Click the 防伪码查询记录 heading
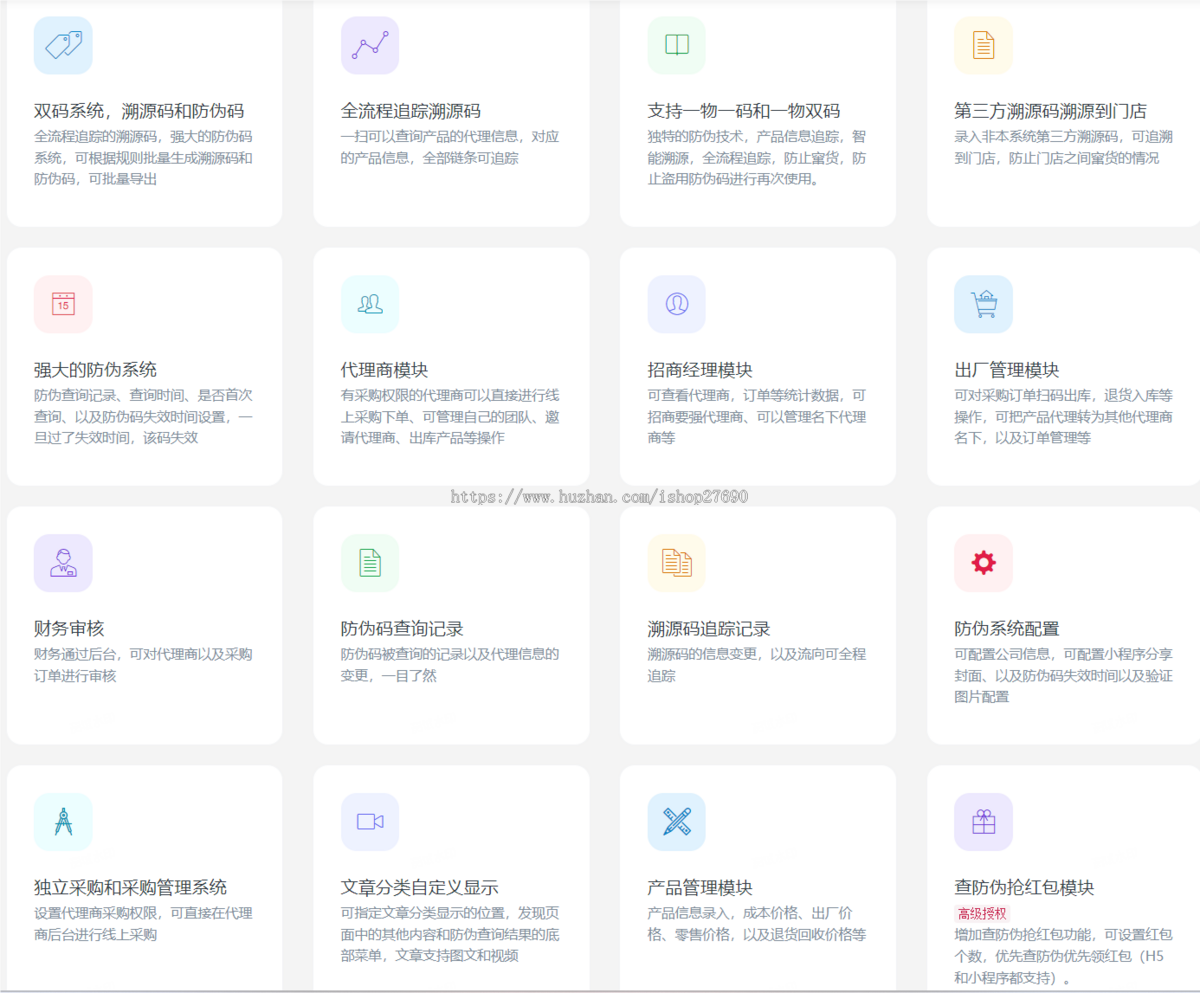Viewport: 1200px width, 993px height. tap(402, 629)
